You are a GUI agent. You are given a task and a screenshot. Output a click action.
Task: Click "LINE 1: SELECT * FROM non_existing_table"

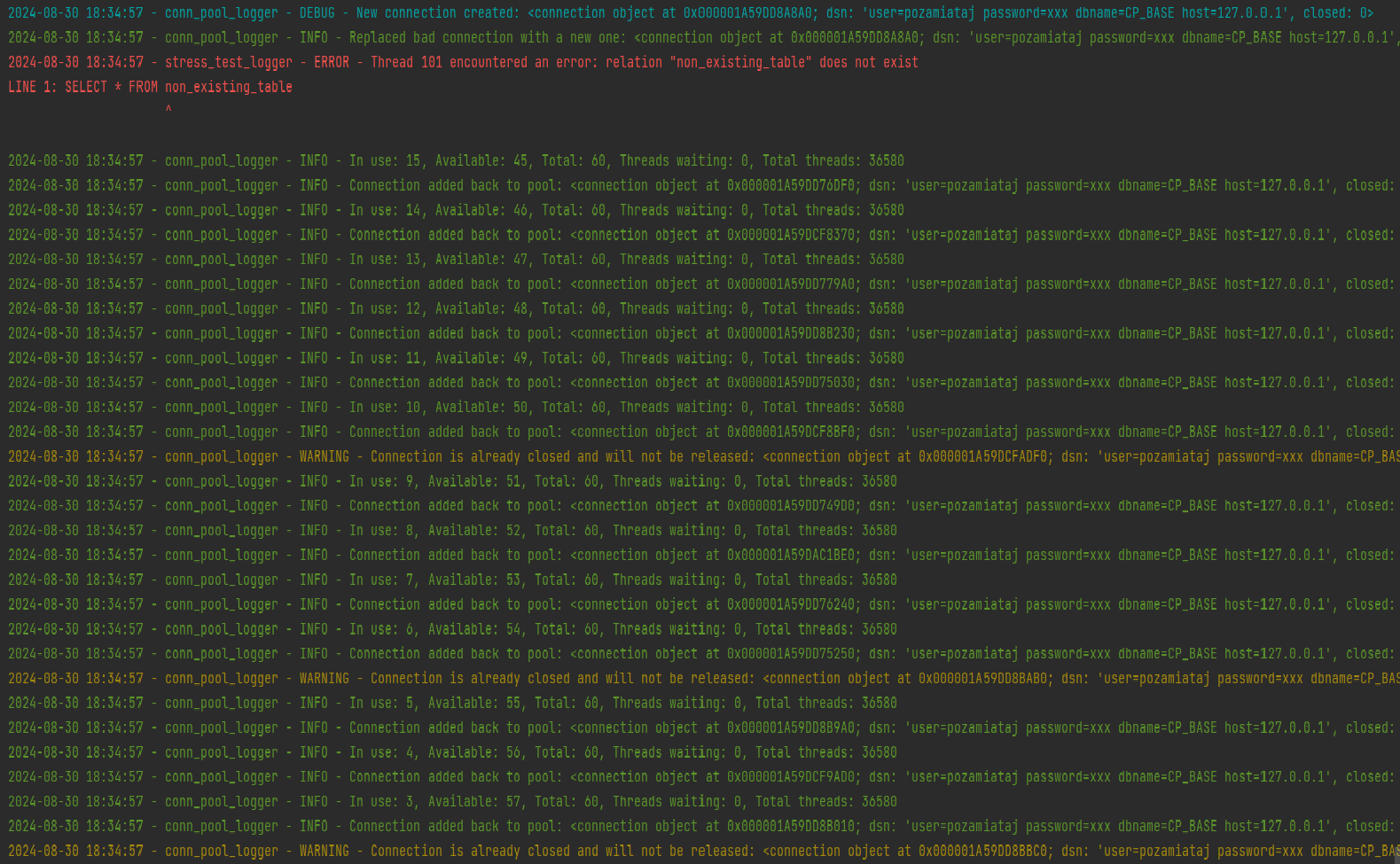click(x=150, y=88)
